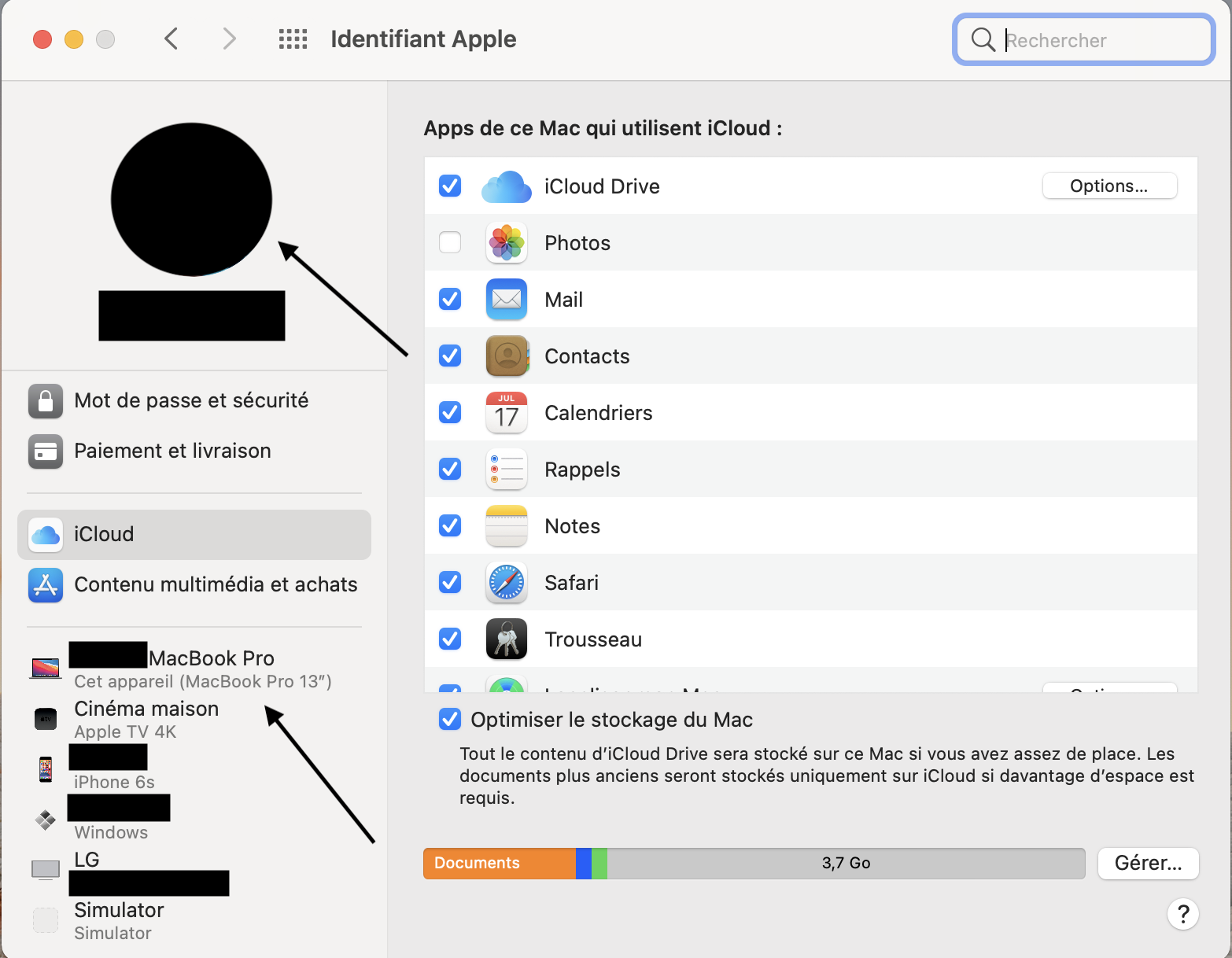Disable the Notes iCloud checkbox
The height and width of the screenshot is (958, 1232).
pos(450,525)
